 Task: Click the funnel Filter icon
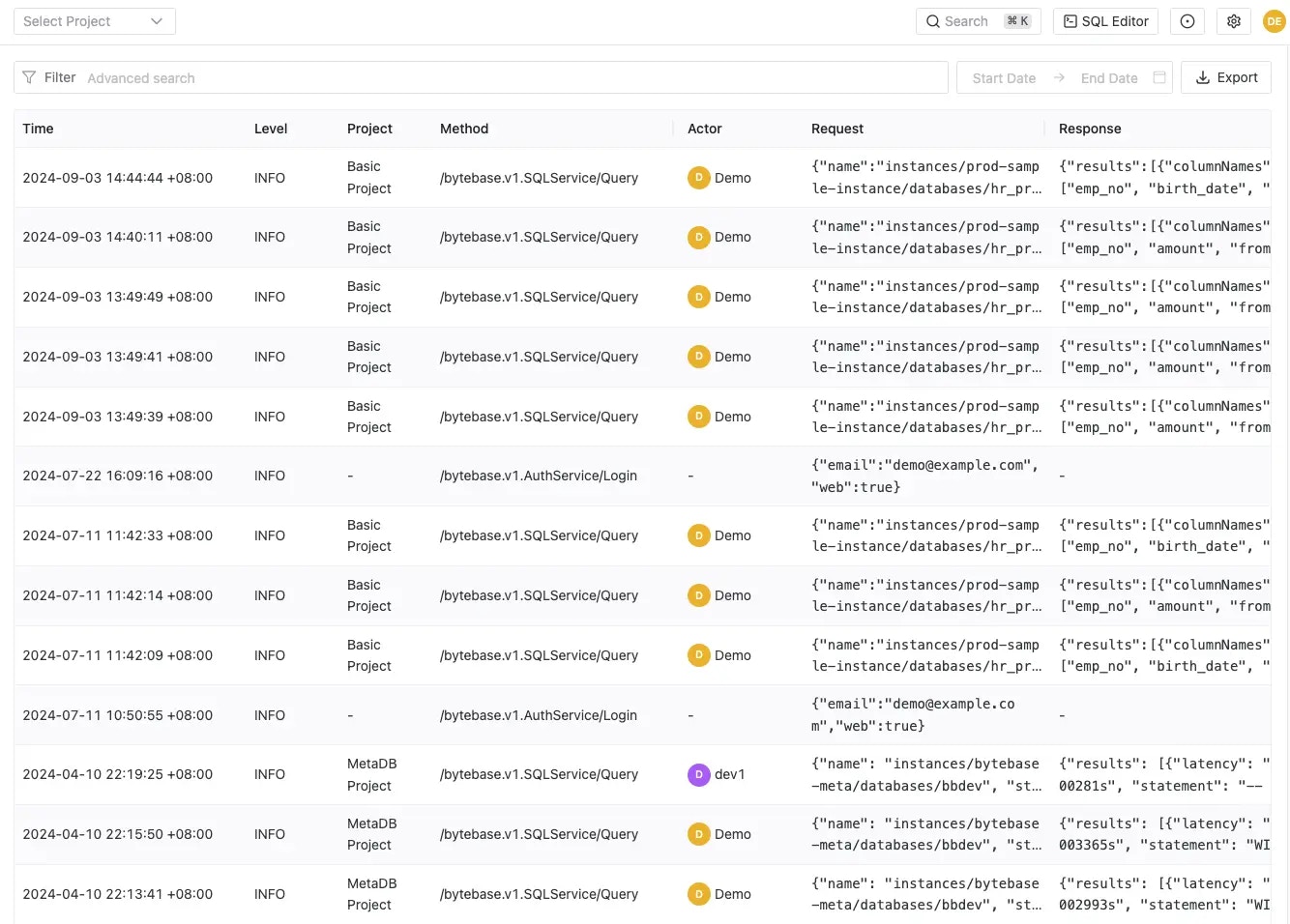click(x=26, y=77)
